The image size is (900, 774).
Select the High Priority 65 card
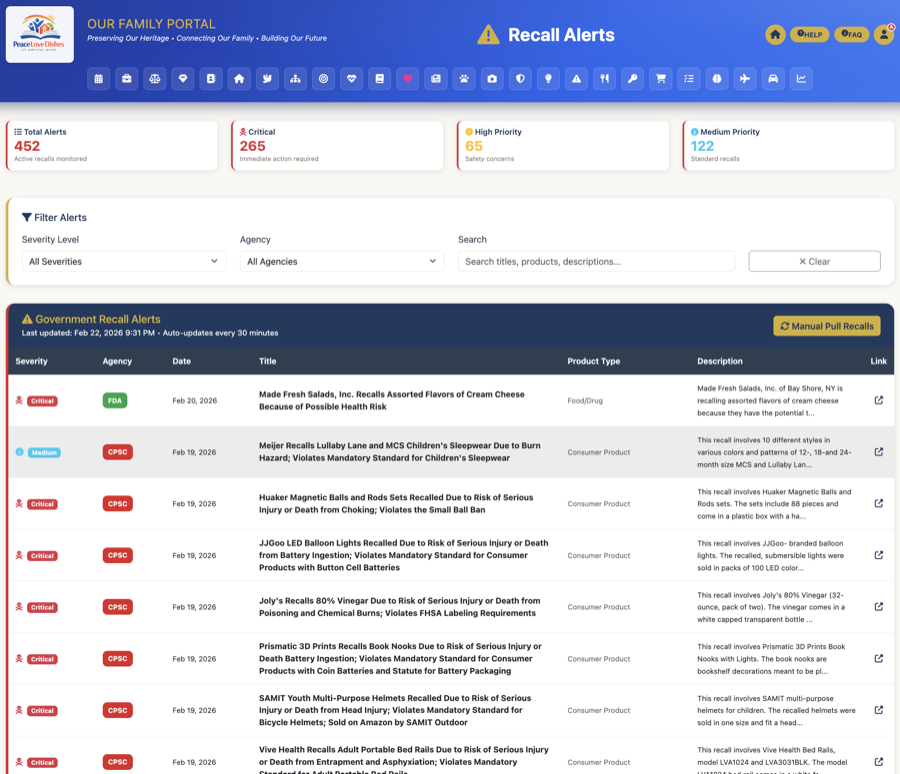coord(563,145)
